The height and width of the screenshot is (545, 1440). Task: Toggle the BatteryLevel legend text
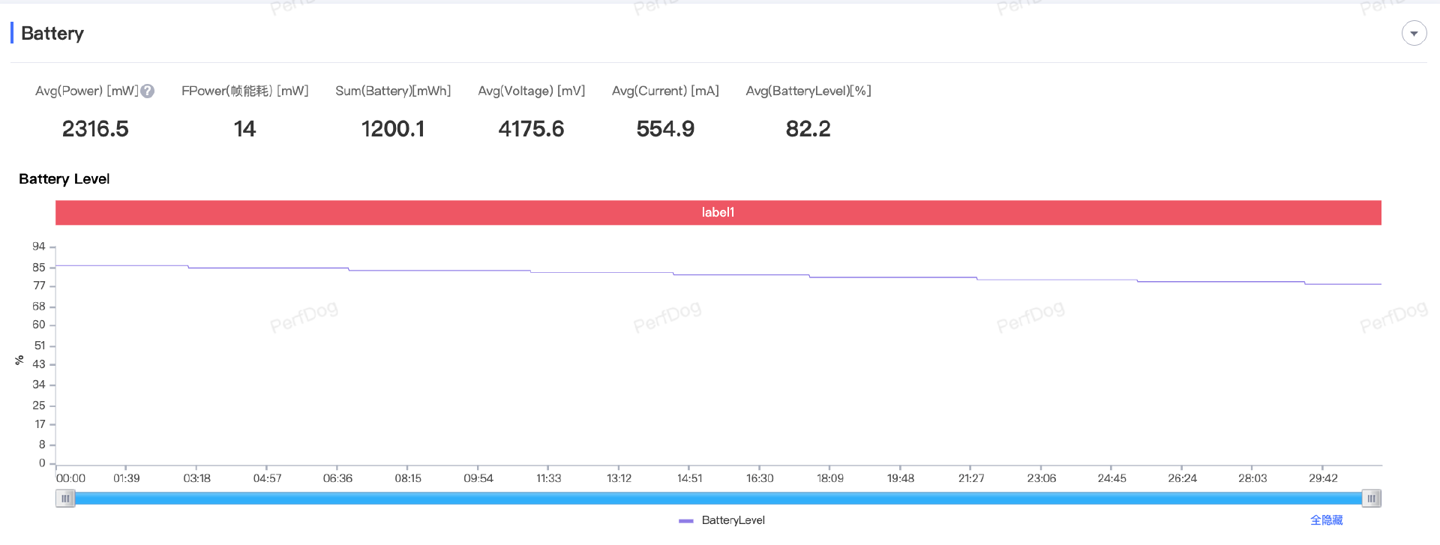pyautogui.click(x=733, y=521)
